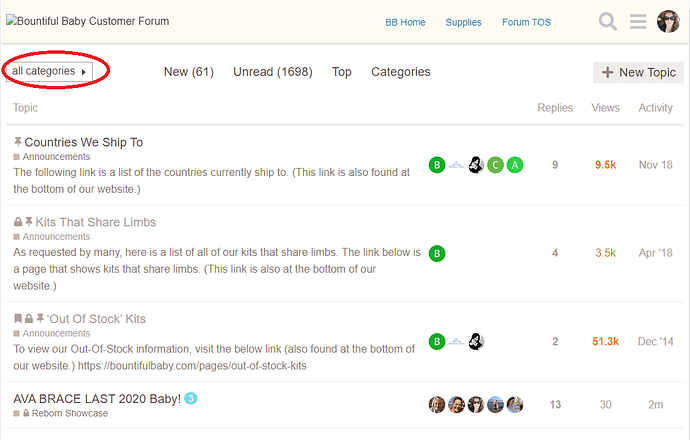Open the Forum TOS link

point(526,22)
